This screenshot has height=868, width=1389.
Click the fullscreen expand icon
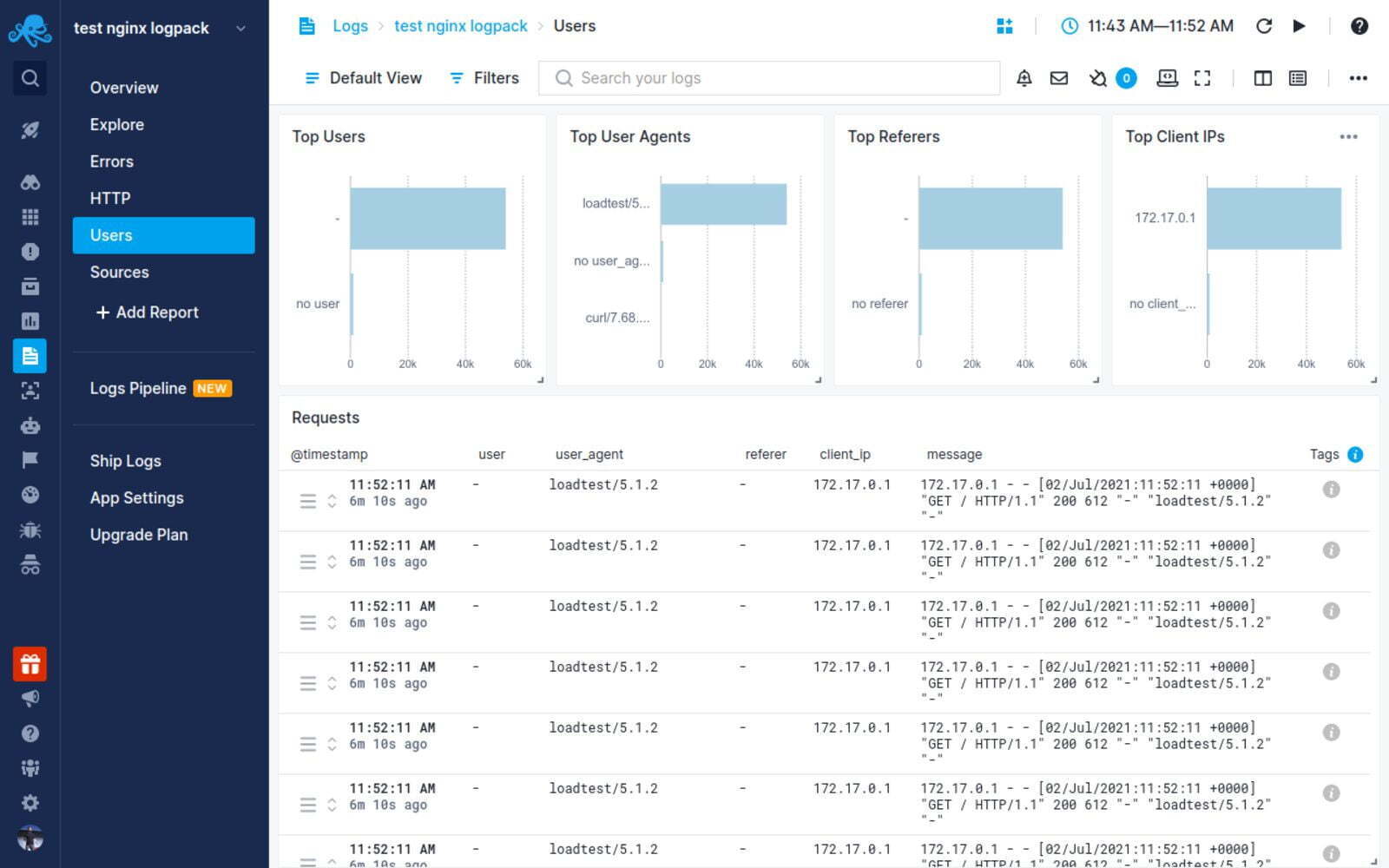coord(1202,78)
